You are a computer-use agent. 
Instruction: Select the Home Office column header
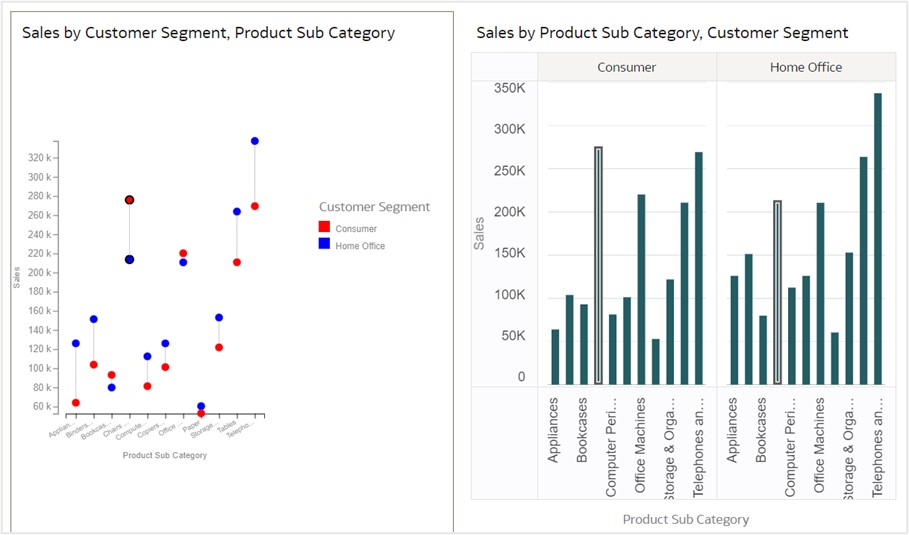tap(806, 67)
